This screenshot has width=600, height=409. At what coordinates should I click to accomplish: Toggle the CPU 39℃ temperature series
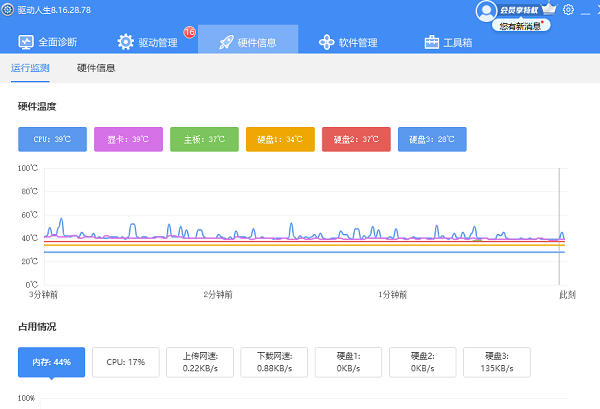click(52, 139)
